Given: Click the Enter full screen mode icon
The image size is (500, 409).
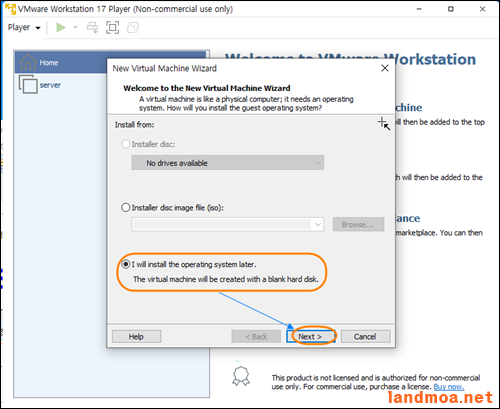Looking at the screenshot, I should pyautogui.click(x=112, y=27).
